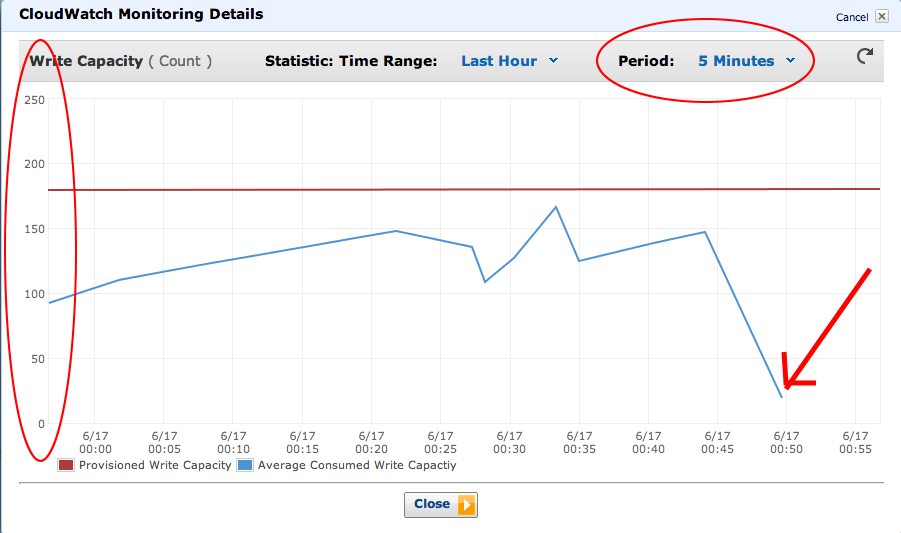Click the refresh chart icon
The height and width of the screenshot is (533, 901).
pyautogui.click(x=865, y=57)
